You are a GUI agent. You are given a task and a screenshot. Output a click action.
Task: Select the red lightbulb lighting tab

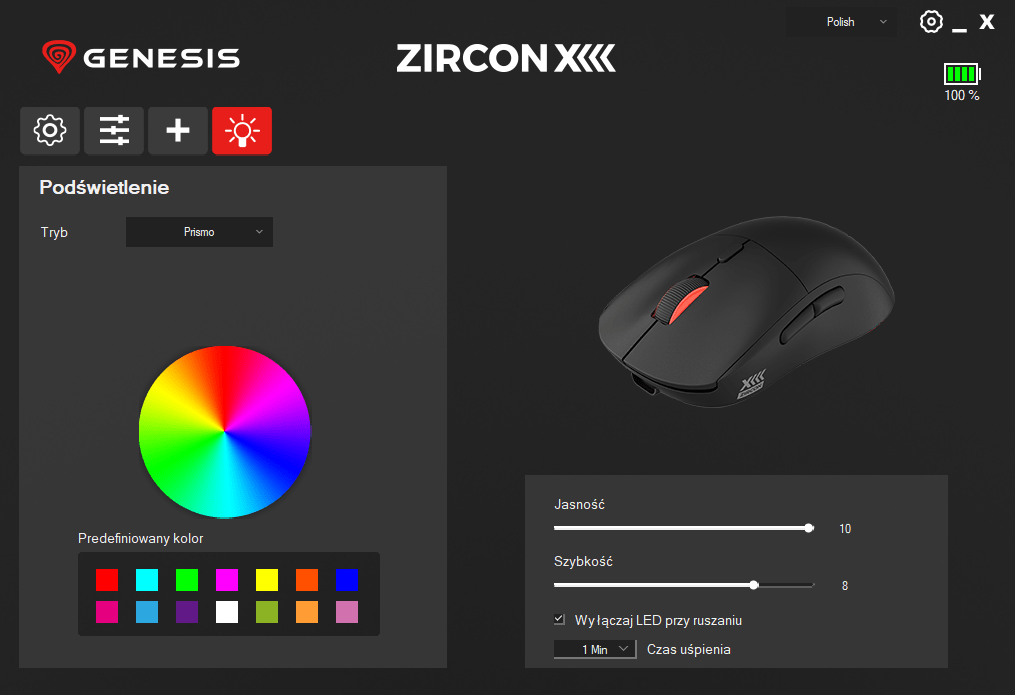242,131
